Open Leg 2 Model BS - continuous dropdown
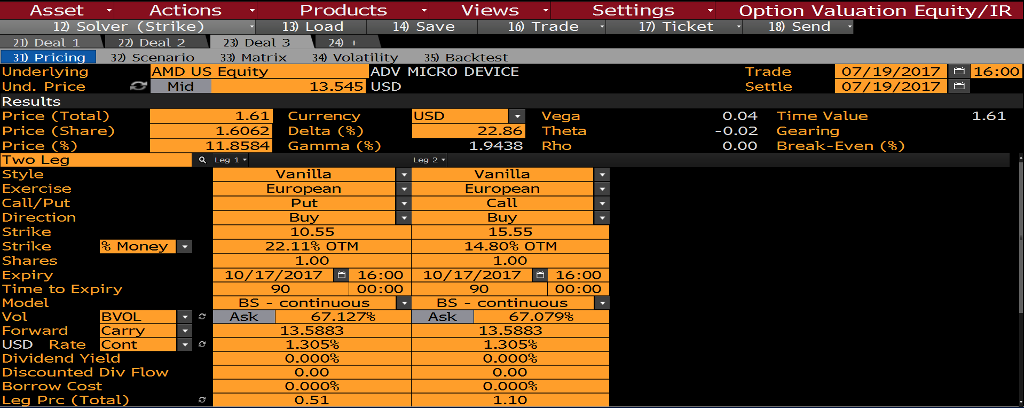 pos(601,303)
